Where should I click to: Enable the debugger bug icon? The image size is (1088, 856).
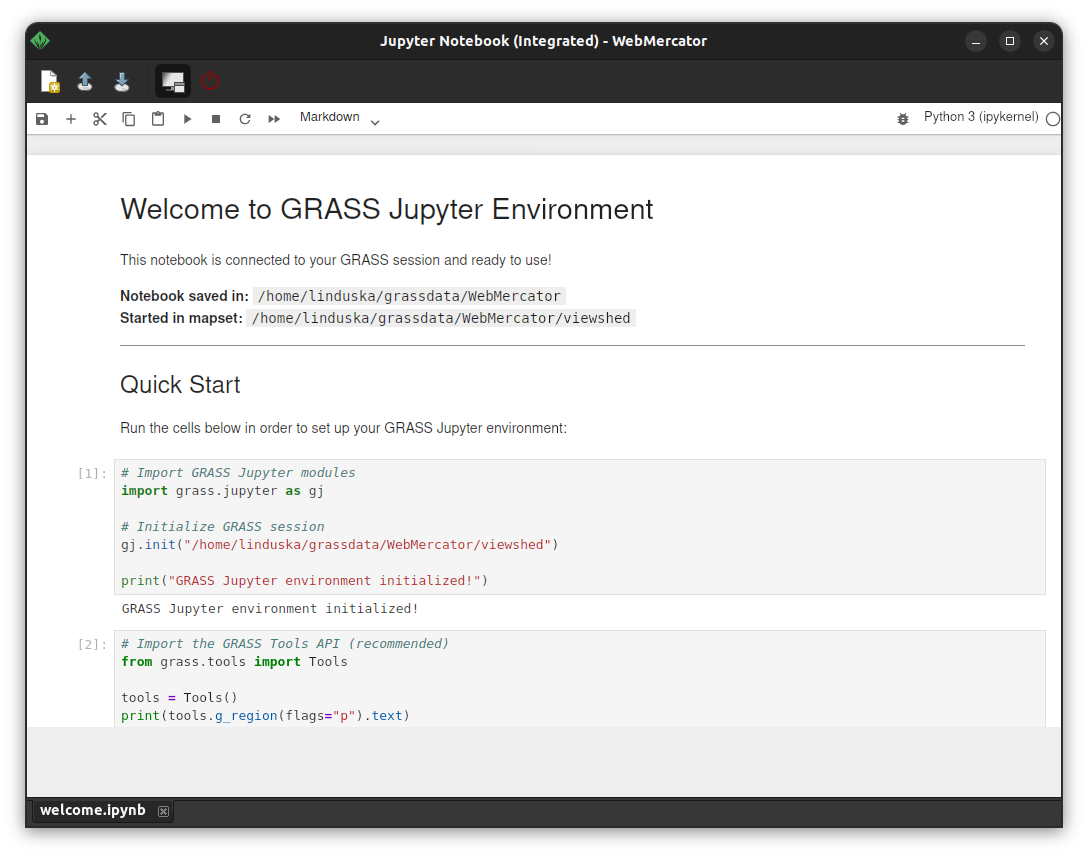903,119
